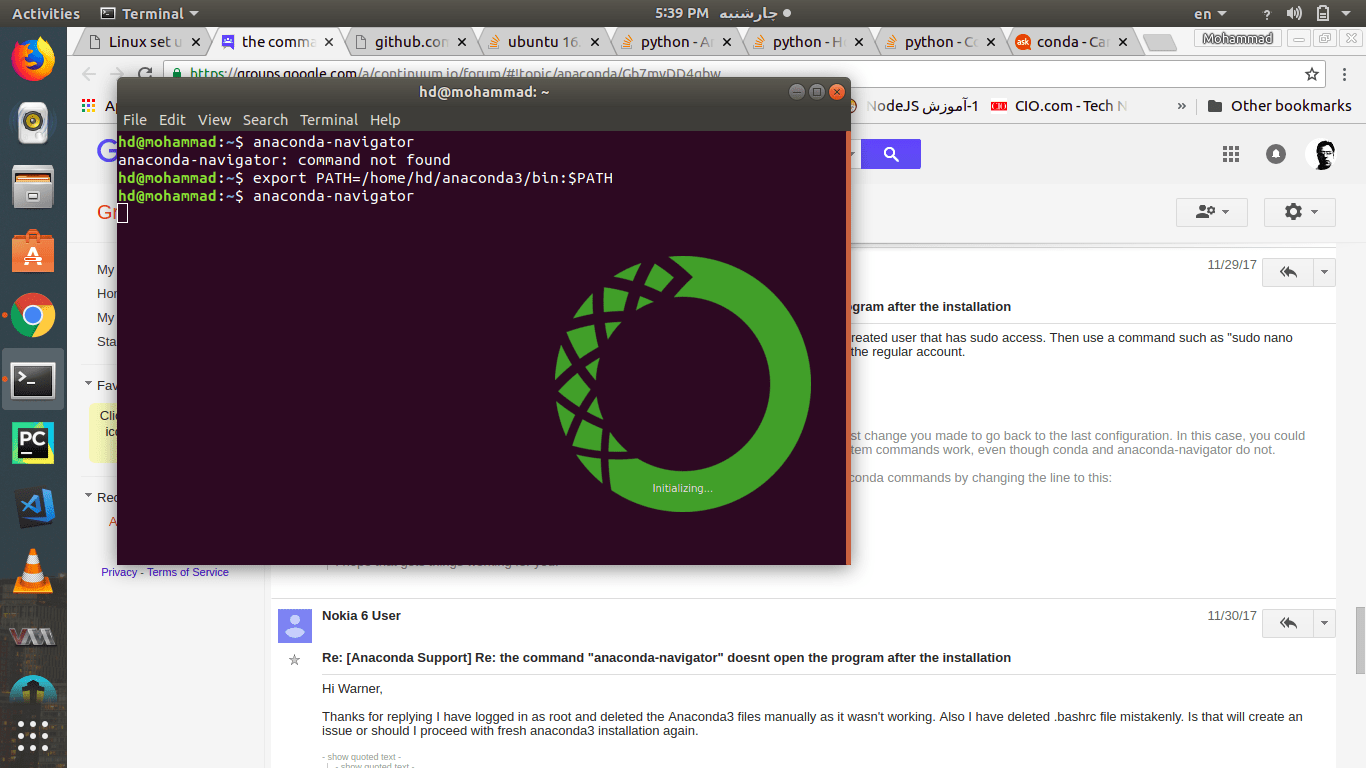Show hidden bookmarks with the » chevron
The image size is (1366, 768).
click(1182, 106)
